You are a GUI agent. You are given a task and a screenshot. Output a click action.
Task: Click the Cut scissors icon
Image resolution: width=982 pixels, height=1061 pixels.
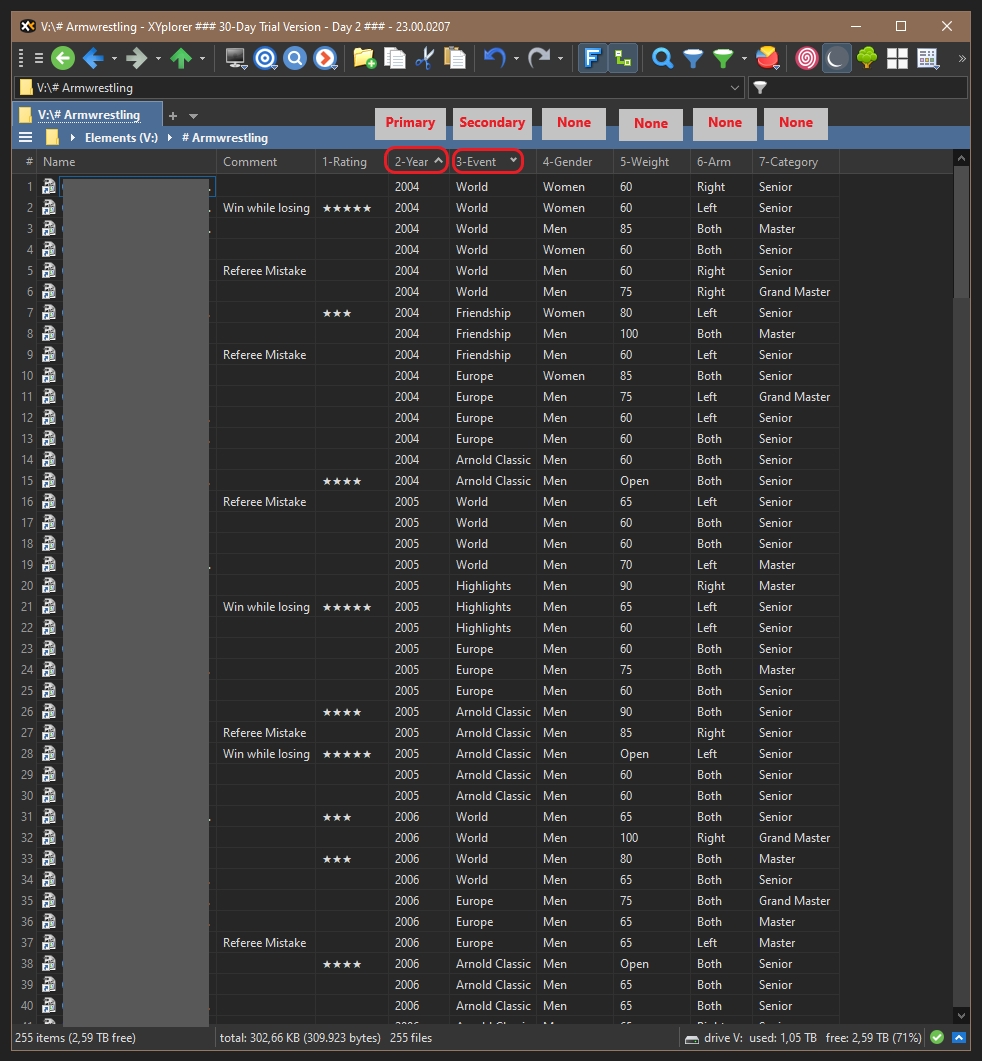point(425,59)
